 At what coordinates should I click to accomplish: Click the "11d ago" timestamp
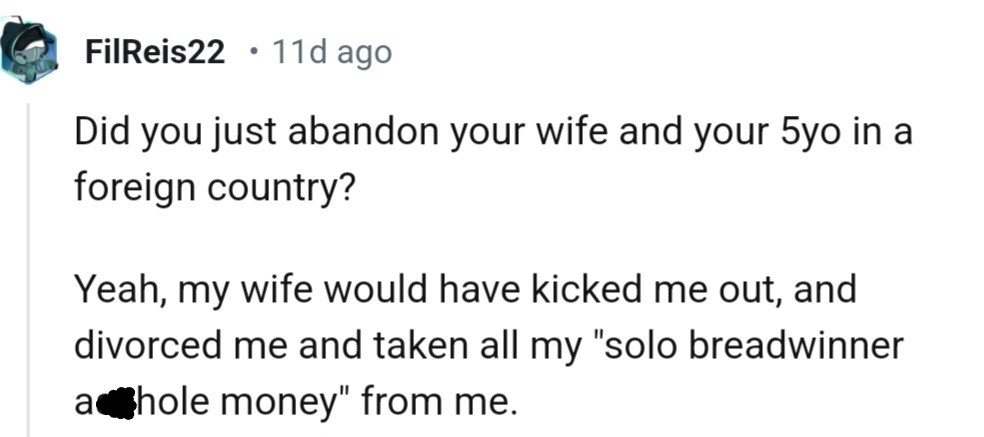(332, 52)
